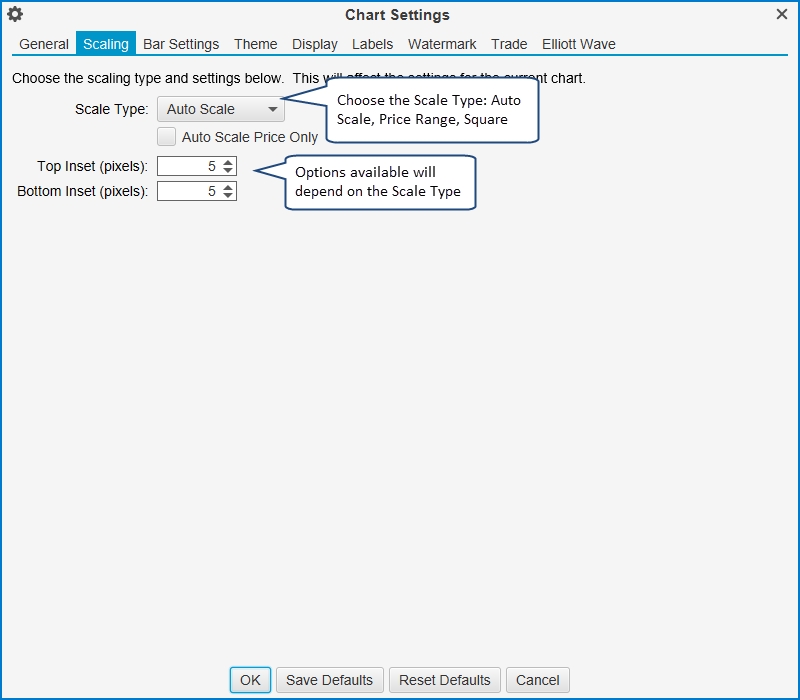Click the Save Defaults button
This screenshot has height=700, width=800.
329,680
